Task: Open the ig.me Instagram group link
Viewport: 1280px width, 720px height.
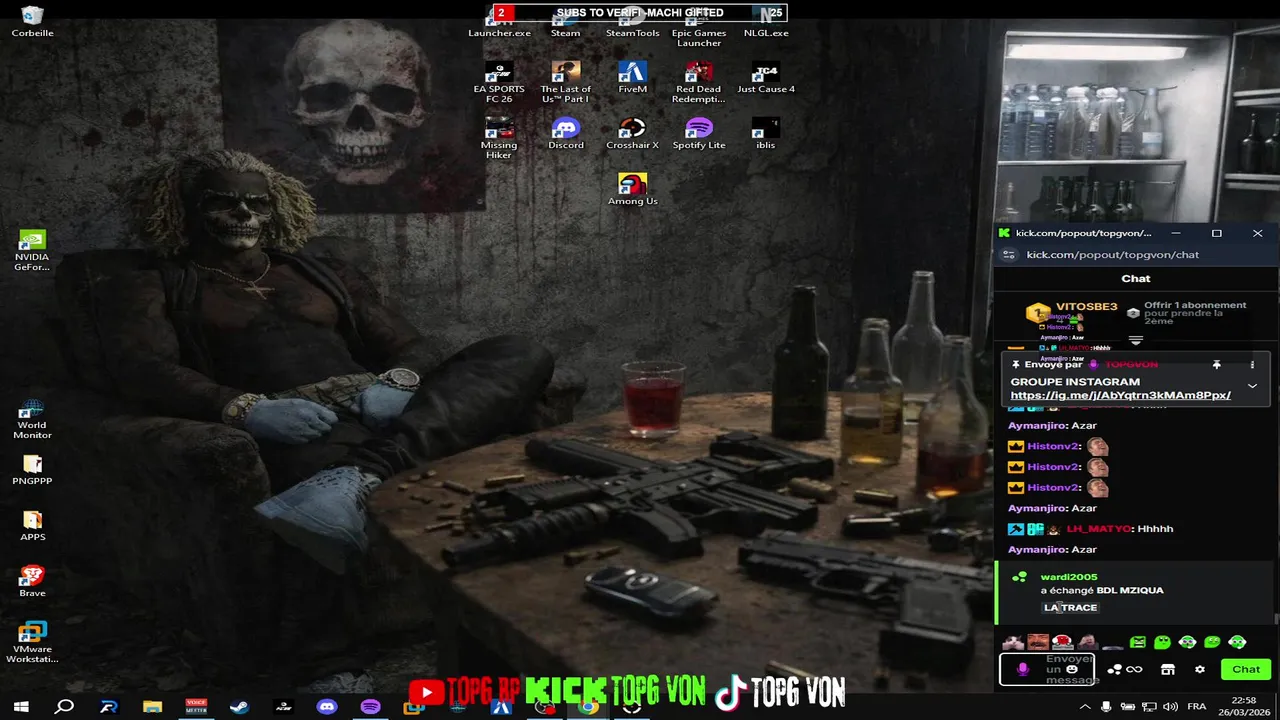Action: [x=1120, y=395]
